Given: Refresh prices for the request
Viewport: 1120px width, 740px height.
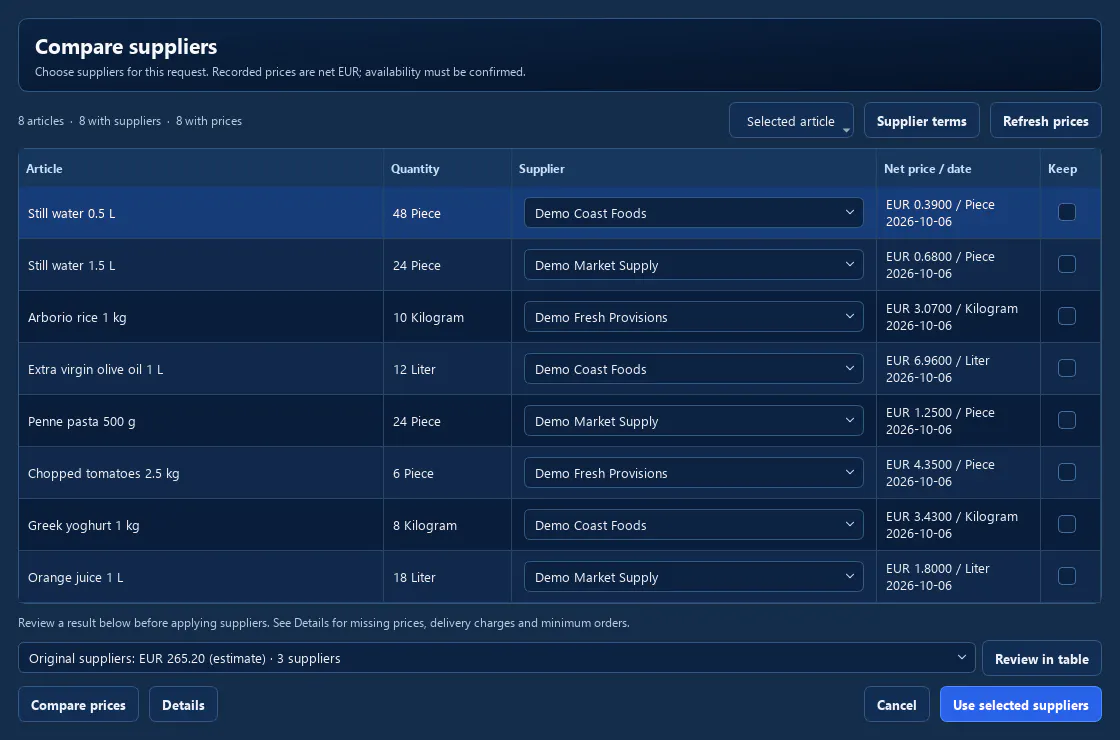Looking at the screenshot, I should (x=1046, y=121).
